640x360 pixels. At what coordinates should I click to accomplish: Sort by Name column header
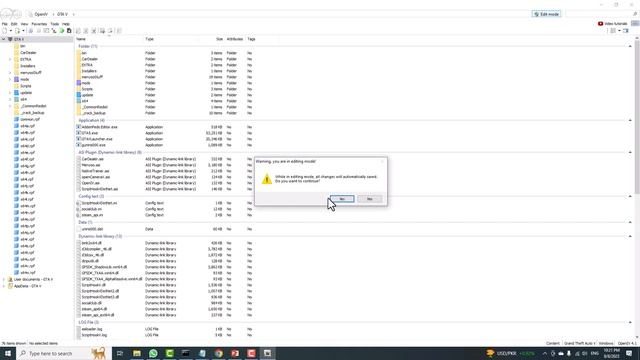pyautogui.click(x=81, y=39)
